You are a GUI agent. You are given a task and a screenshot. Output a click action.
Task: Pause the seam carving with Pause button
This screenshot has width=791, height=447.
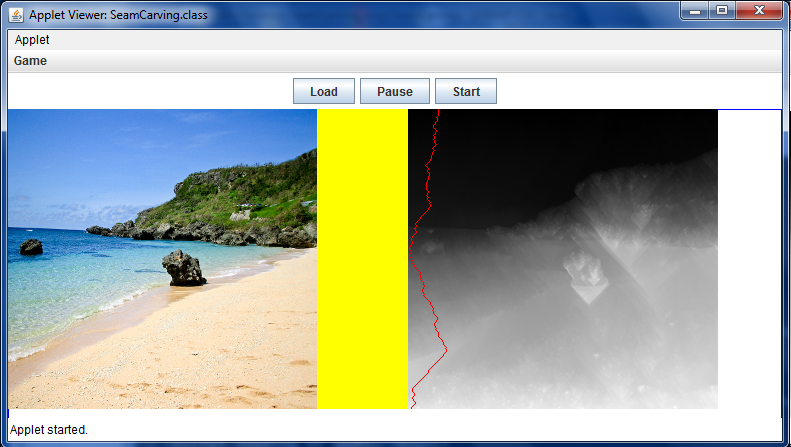click(x=394, y=92)
